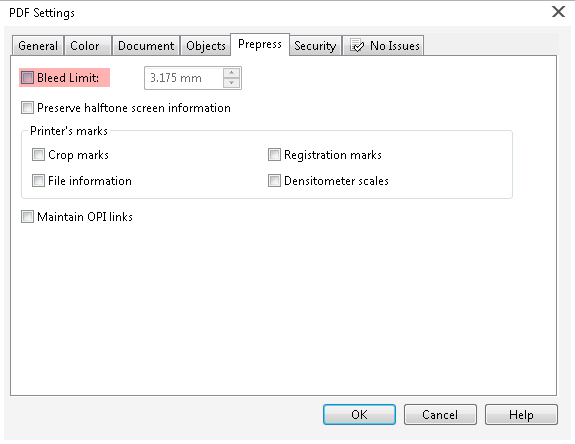Go to the Document tab
This screenshot has width=575, height=444.
[146, 46]
